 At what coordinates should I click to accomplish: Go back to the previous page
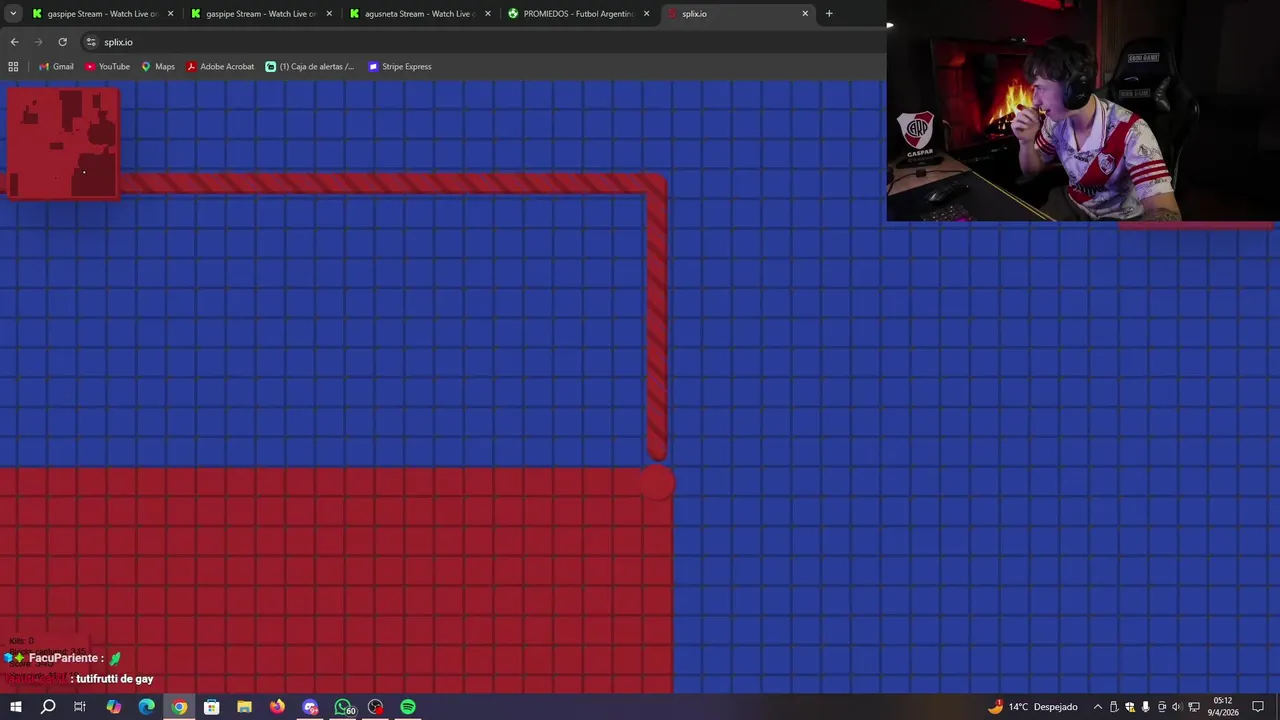pos(14,42)
